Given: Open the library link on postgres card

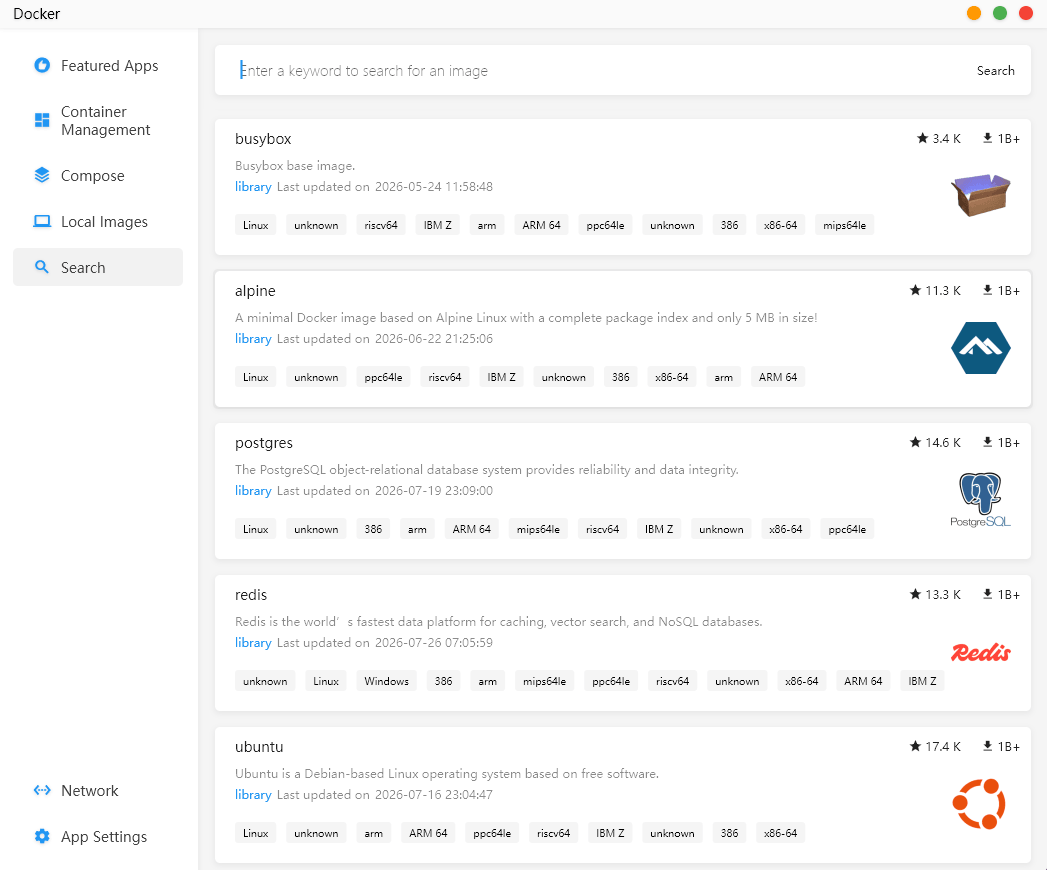Looking at the screenshot, I should tap(253, 491).
